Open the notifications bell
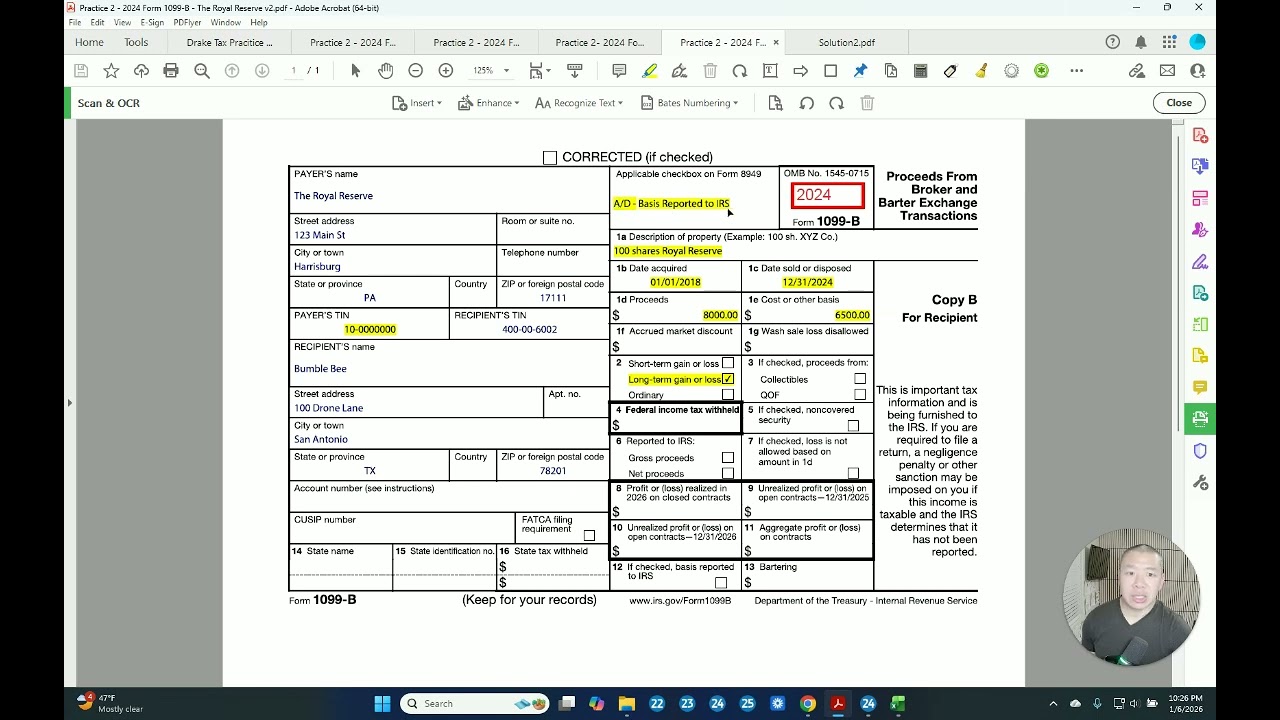The width and height of the screenshot is (1280, 720). click(1141, 42)
